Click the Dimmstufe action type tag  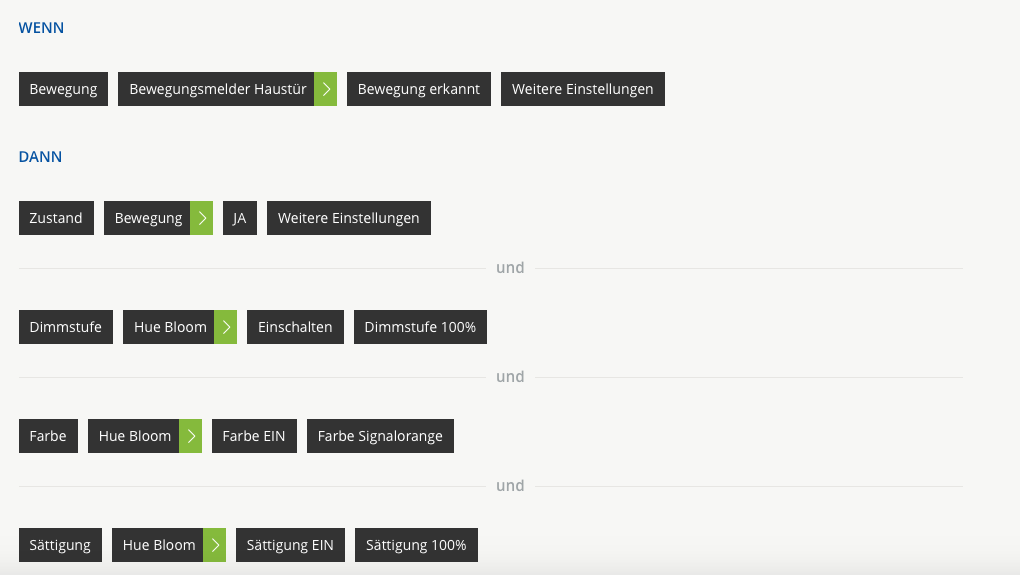point(66,327)
